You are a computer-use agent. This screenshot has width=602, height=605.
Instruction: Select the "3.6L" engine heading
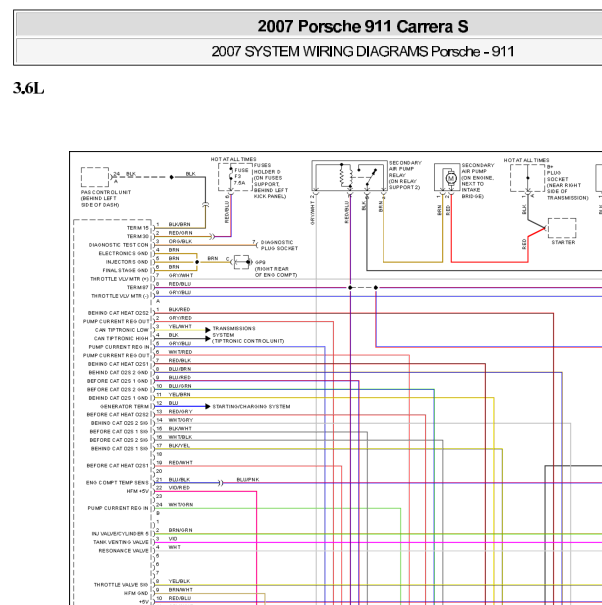click(29, 88)
